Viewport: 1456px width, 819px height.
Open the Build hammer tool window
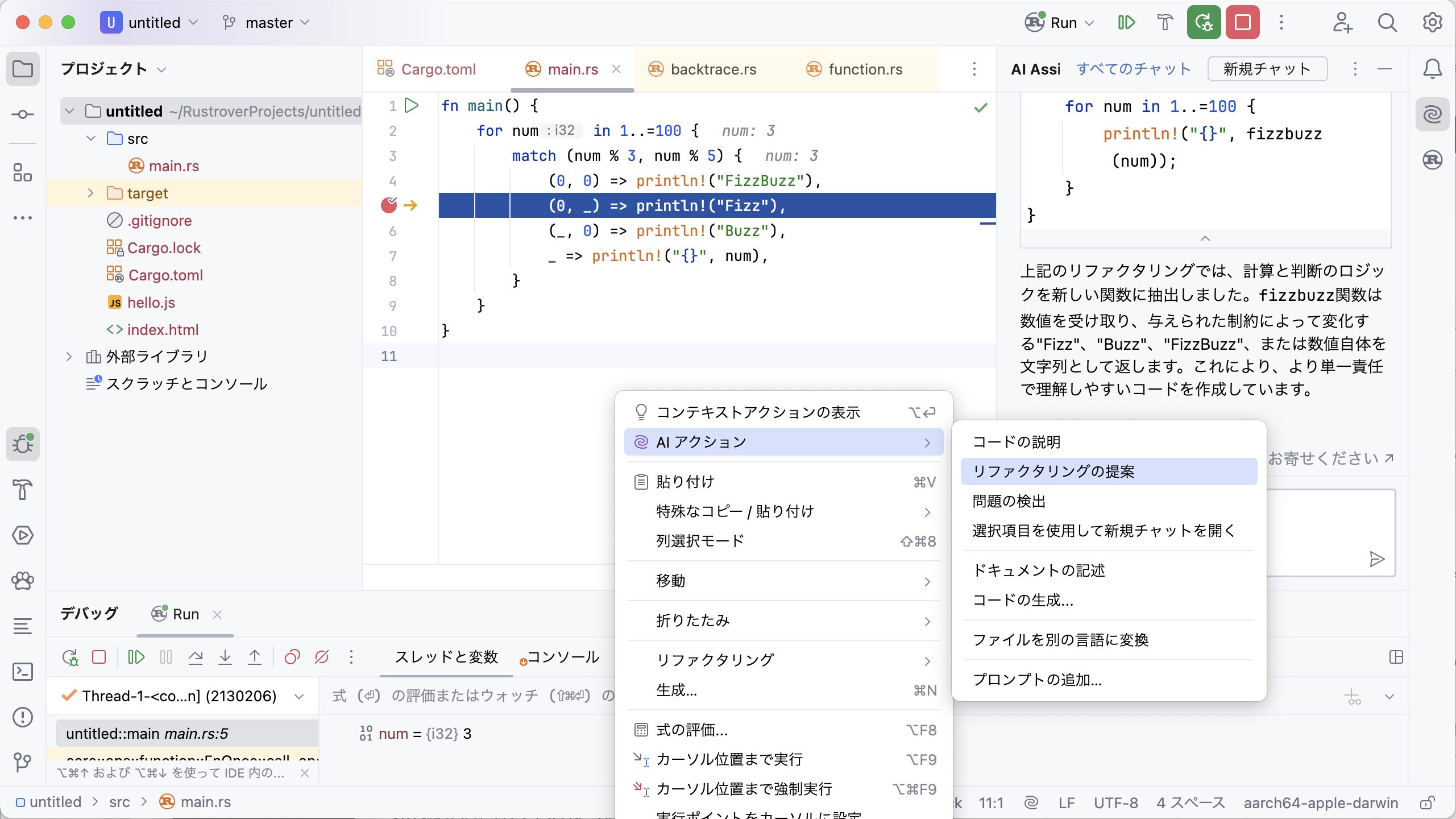23,490
